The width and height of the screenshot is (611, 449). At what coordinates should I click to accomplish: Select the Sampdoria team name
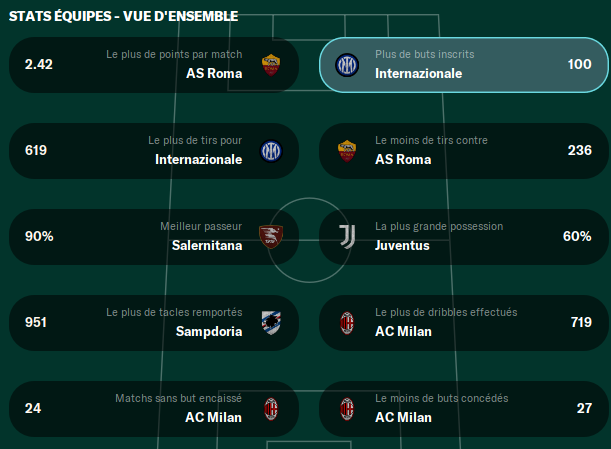pyautogui.click(x=209, y=332)
